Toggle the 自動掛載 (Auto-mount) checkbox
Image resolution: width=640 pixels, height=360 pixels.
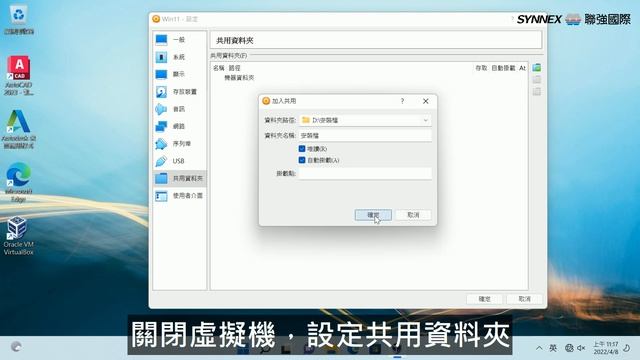[302, 160]
